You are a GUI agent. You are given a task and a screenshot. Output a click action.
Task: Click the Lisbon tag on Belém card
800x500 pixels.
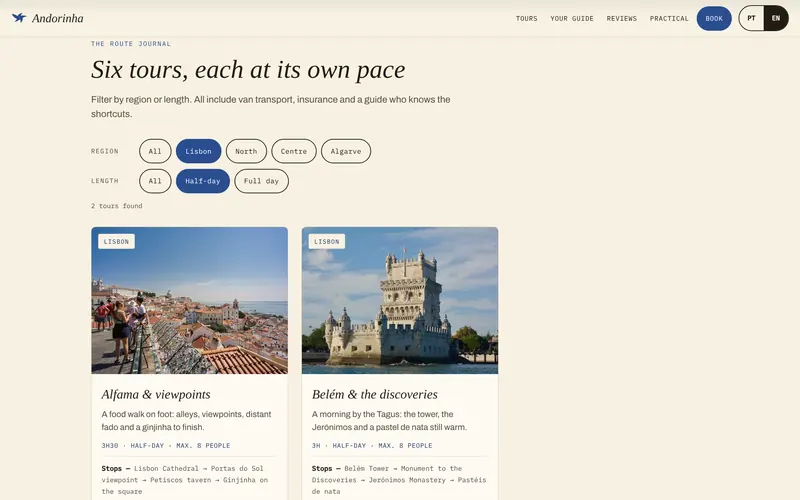(x=327, y=241)
